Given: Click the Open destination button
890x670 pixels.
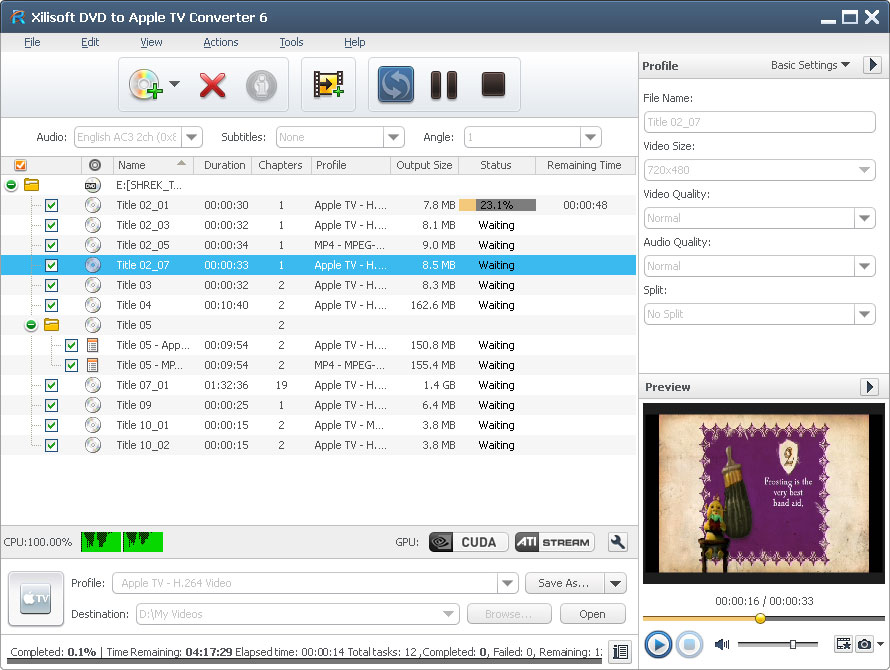Looking at the screenshot, I should pos(592,614).
